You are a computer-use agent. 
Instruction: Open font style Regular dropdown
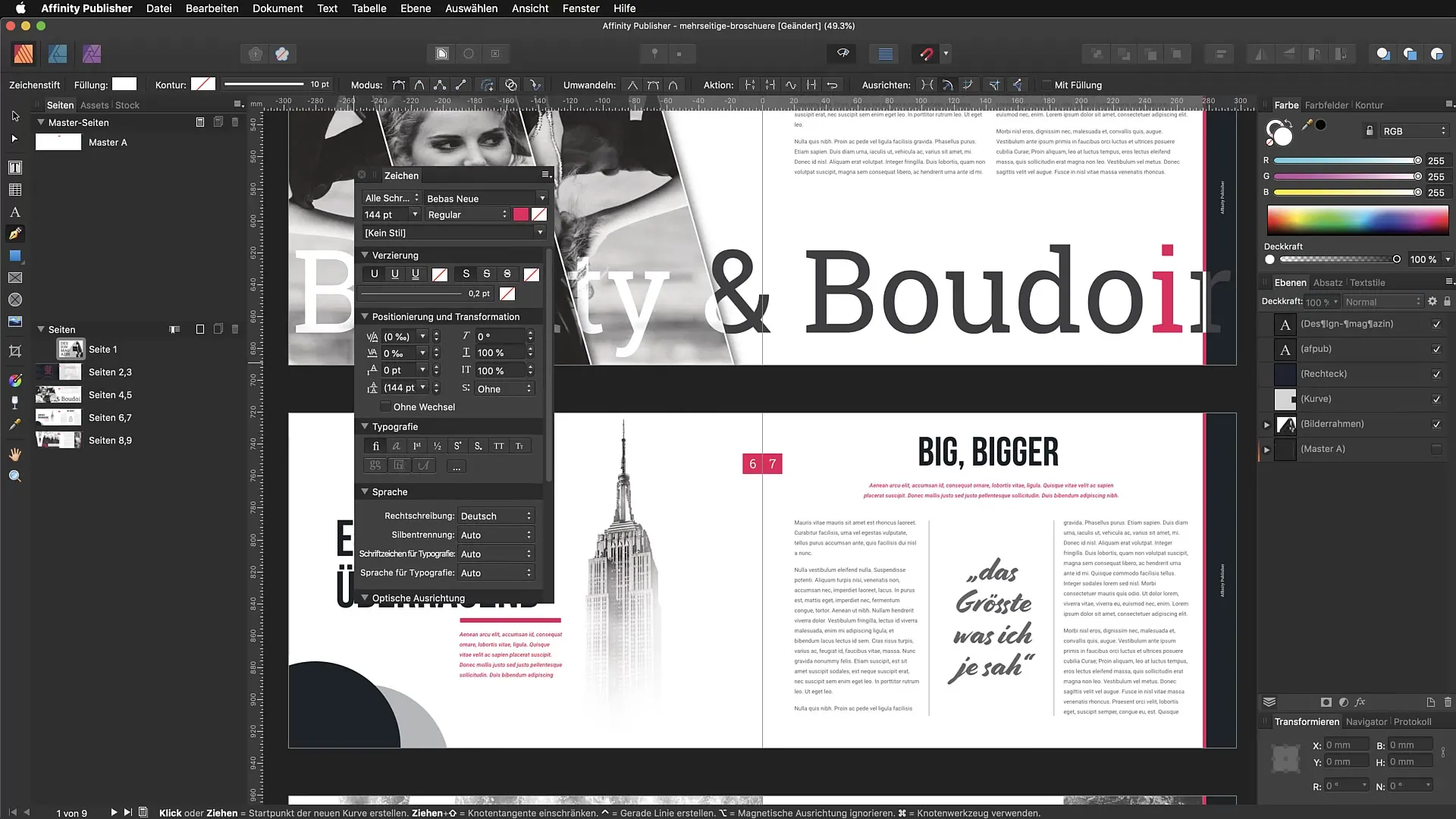[467, 215]
